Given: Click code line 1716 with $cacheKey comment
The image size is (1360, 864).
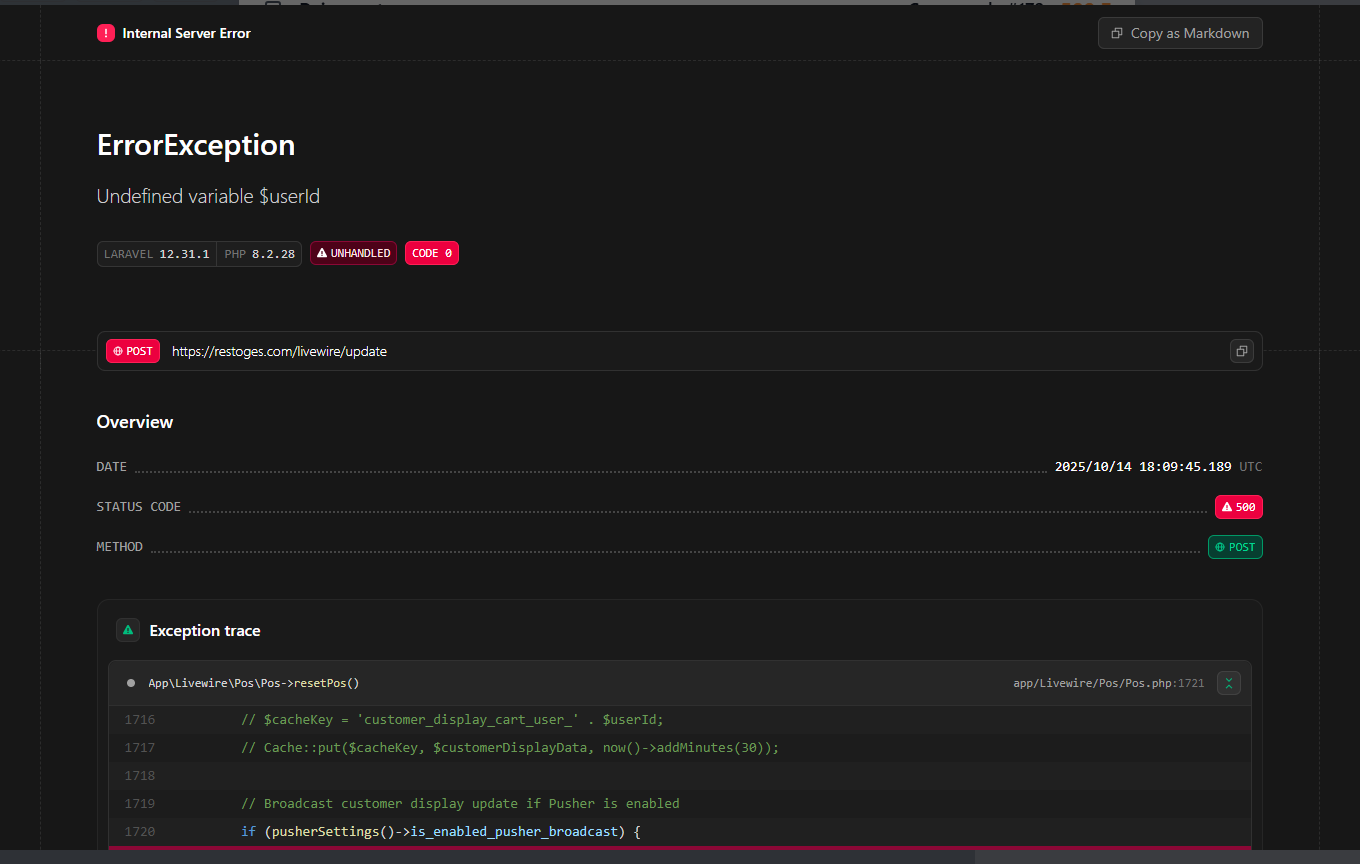Looking at the screenshot, I should click(680, 720).
